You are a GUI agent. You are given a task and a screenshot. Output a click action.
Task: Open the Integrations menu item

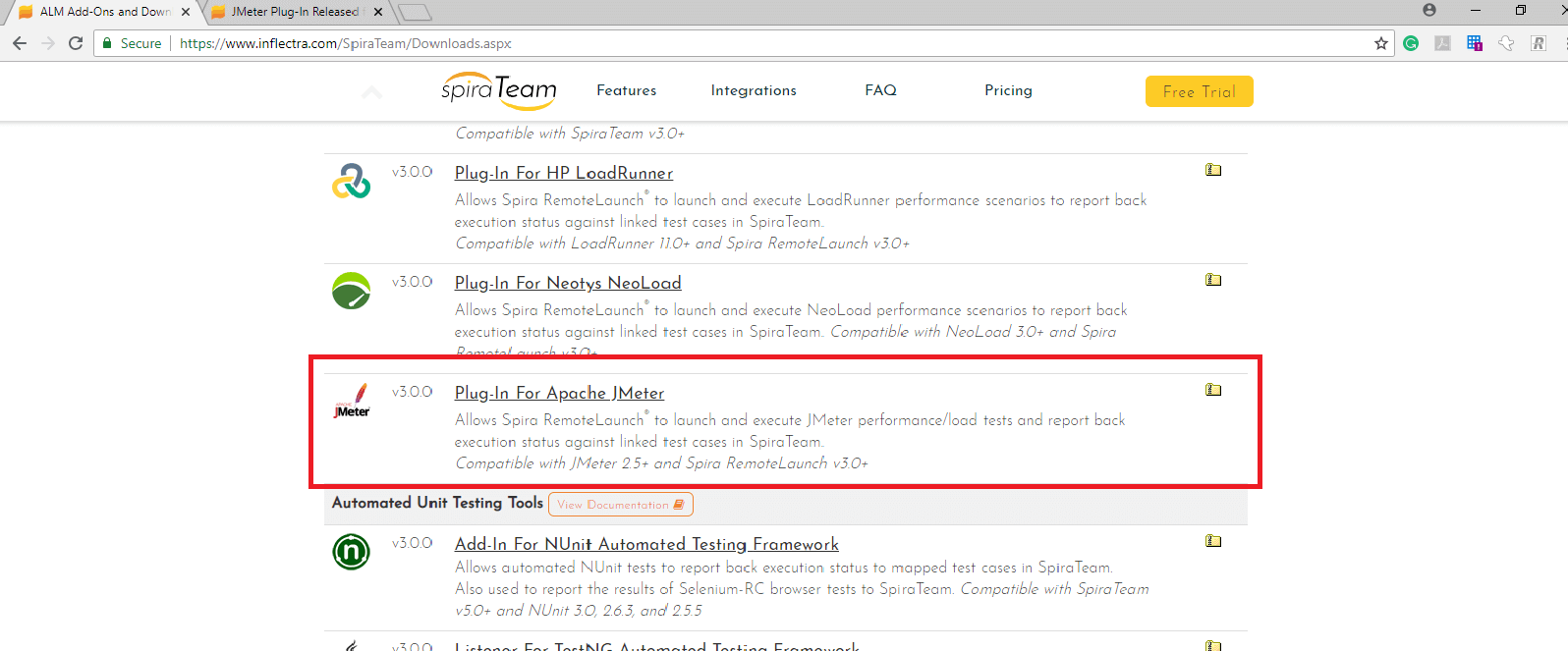pyautogui.click(x=754, y=90)
